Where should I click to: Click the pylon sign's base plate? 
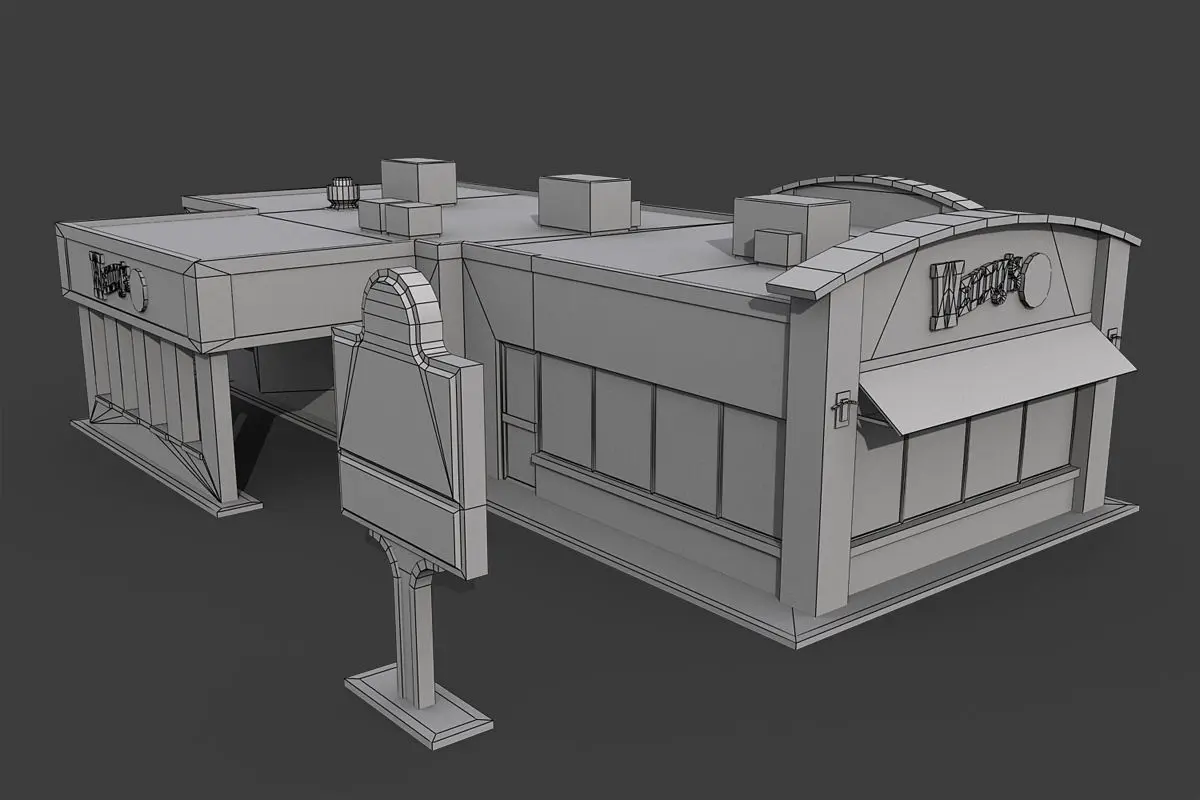(x=419, y=707)
